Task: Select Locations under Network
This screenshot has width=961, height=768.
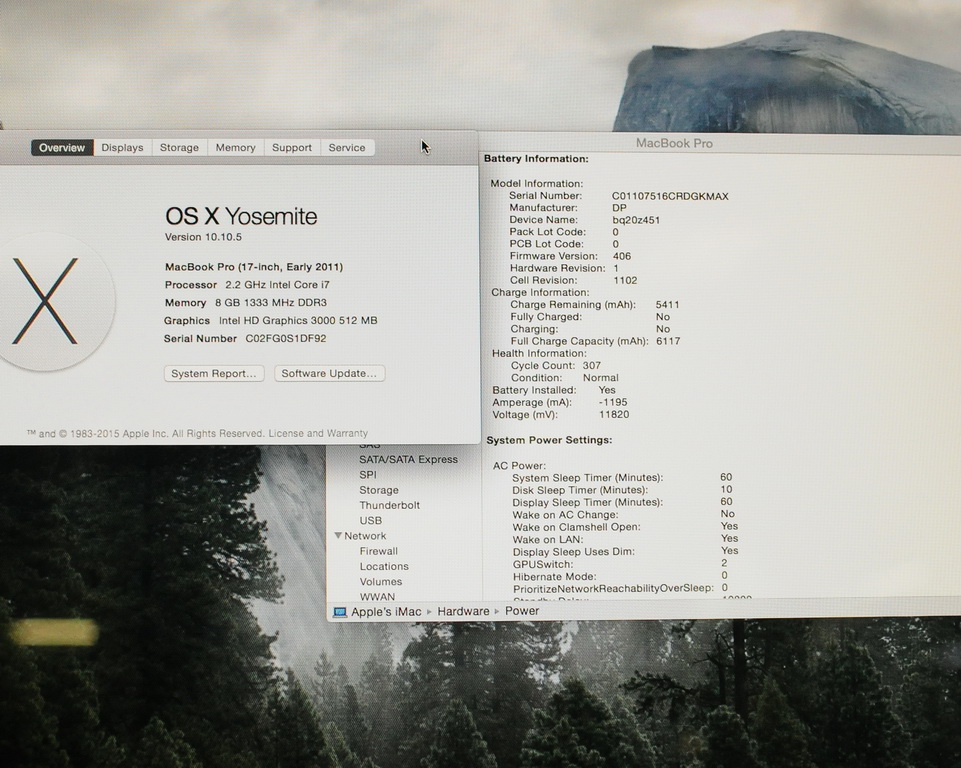Action: click(384, 566)
